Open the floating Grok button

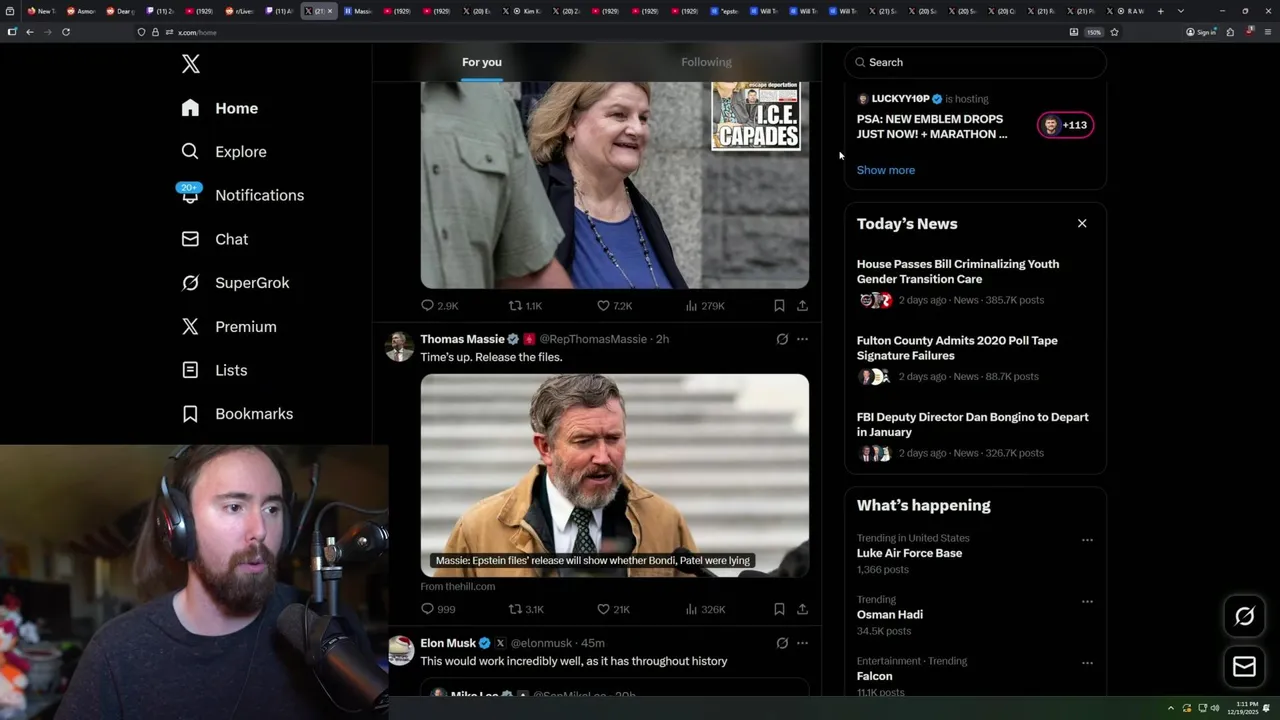click(1244, 616)
